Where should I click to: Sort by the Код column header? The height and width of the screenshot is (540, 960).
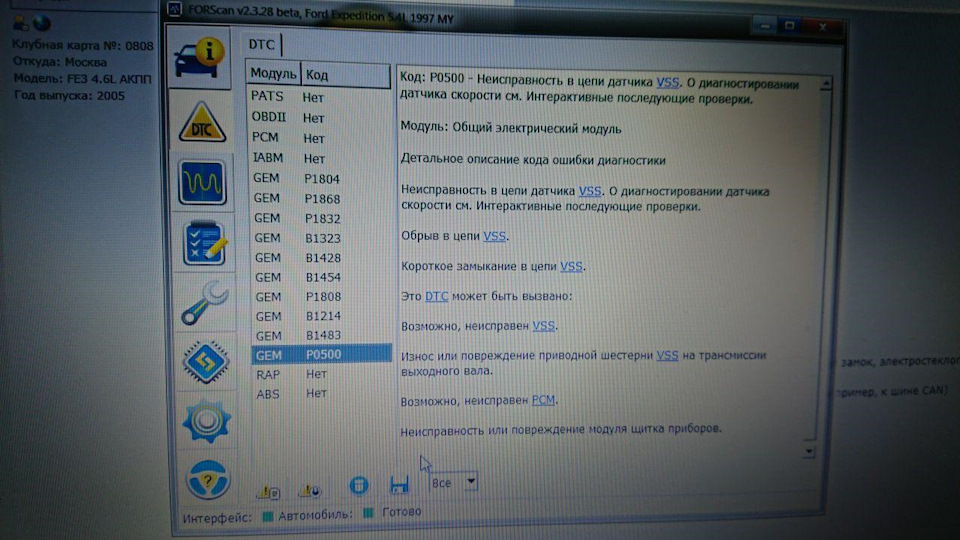(346, 75)
